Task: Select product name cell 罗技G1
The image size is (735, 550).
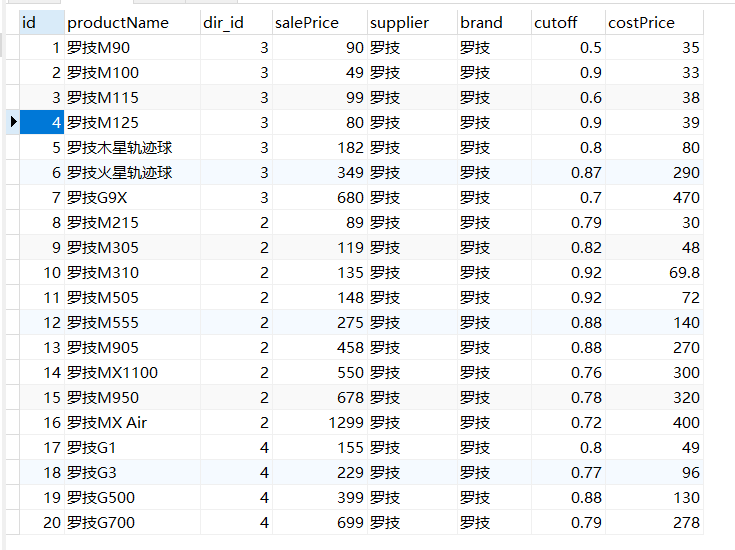Action: click(132, 448)
